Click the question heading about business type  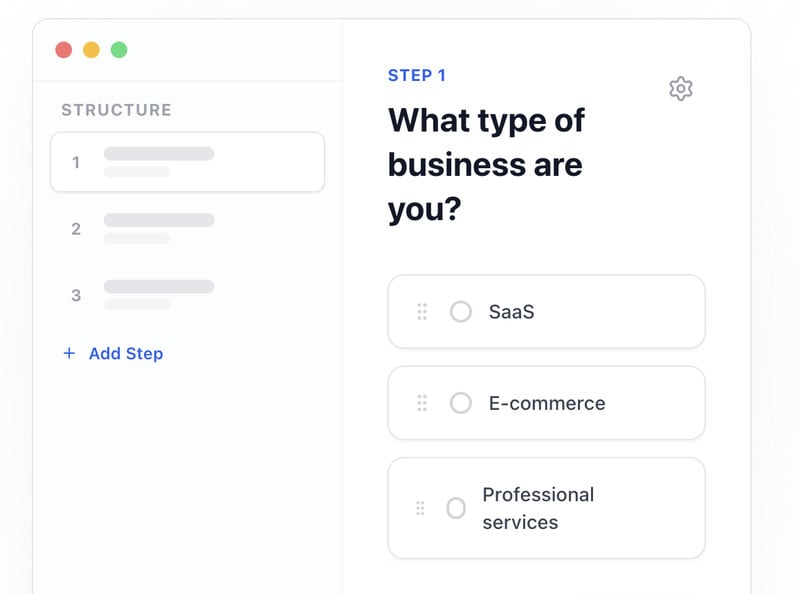(x=486, y=165)
